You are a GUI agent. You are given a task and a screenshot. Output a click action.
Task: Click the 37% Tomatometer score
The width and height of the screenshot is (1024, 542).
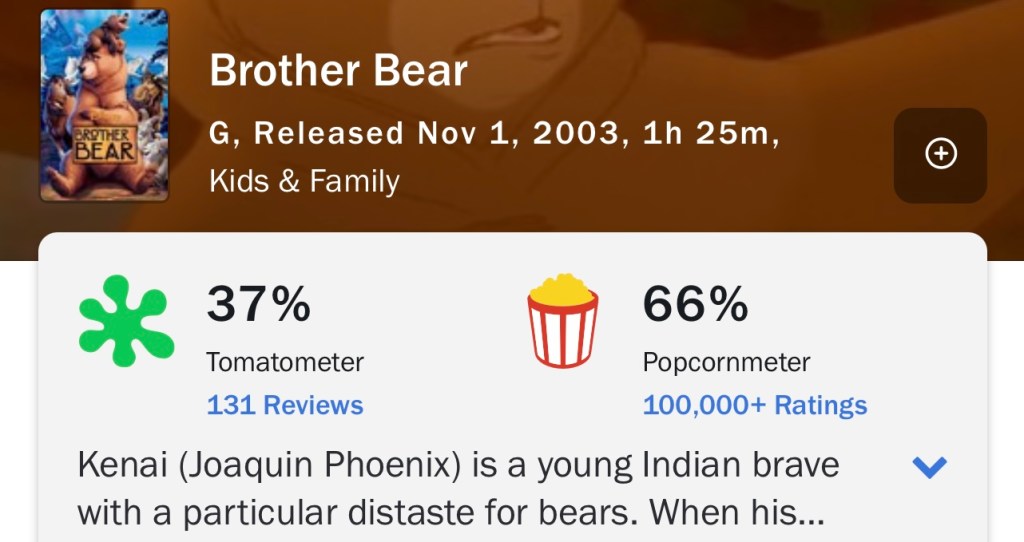pyautogui.click(x=258, y=304)
